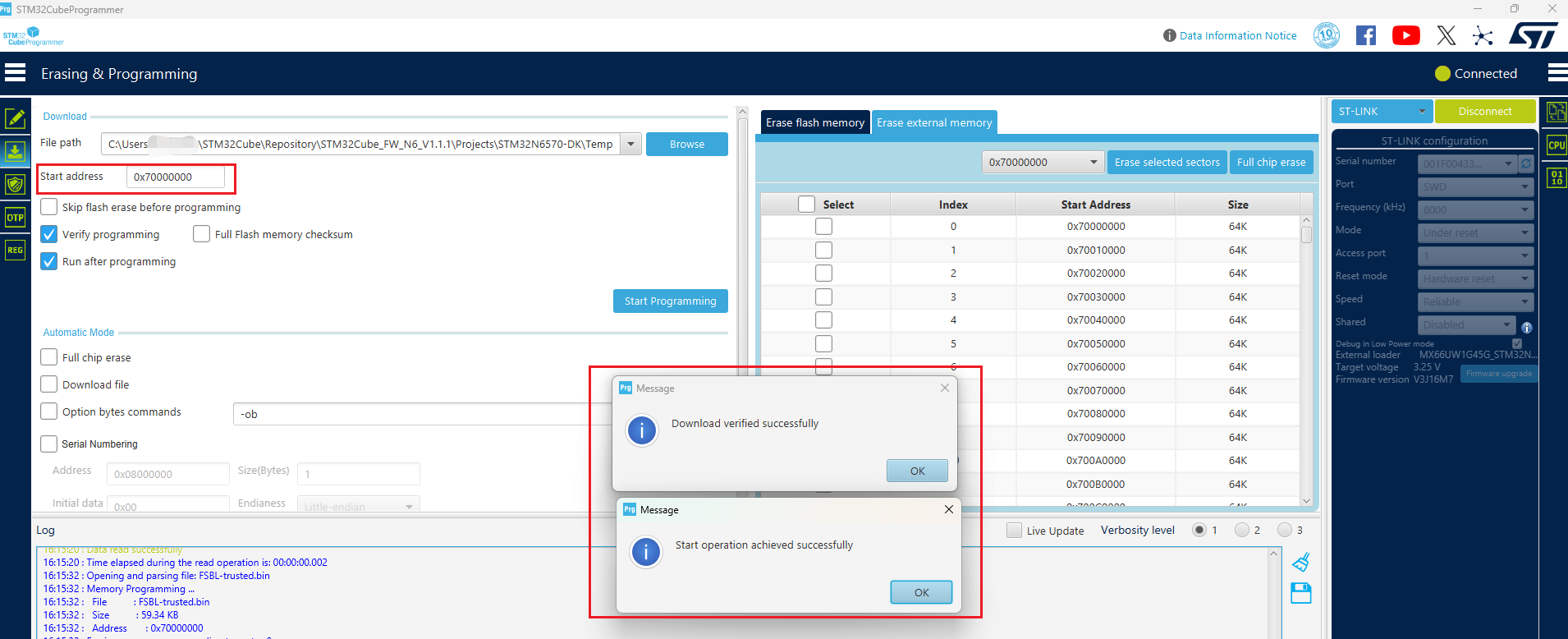Set Verbosity level to 3
Screen dimensions: 1568x639
[1285, 530]
